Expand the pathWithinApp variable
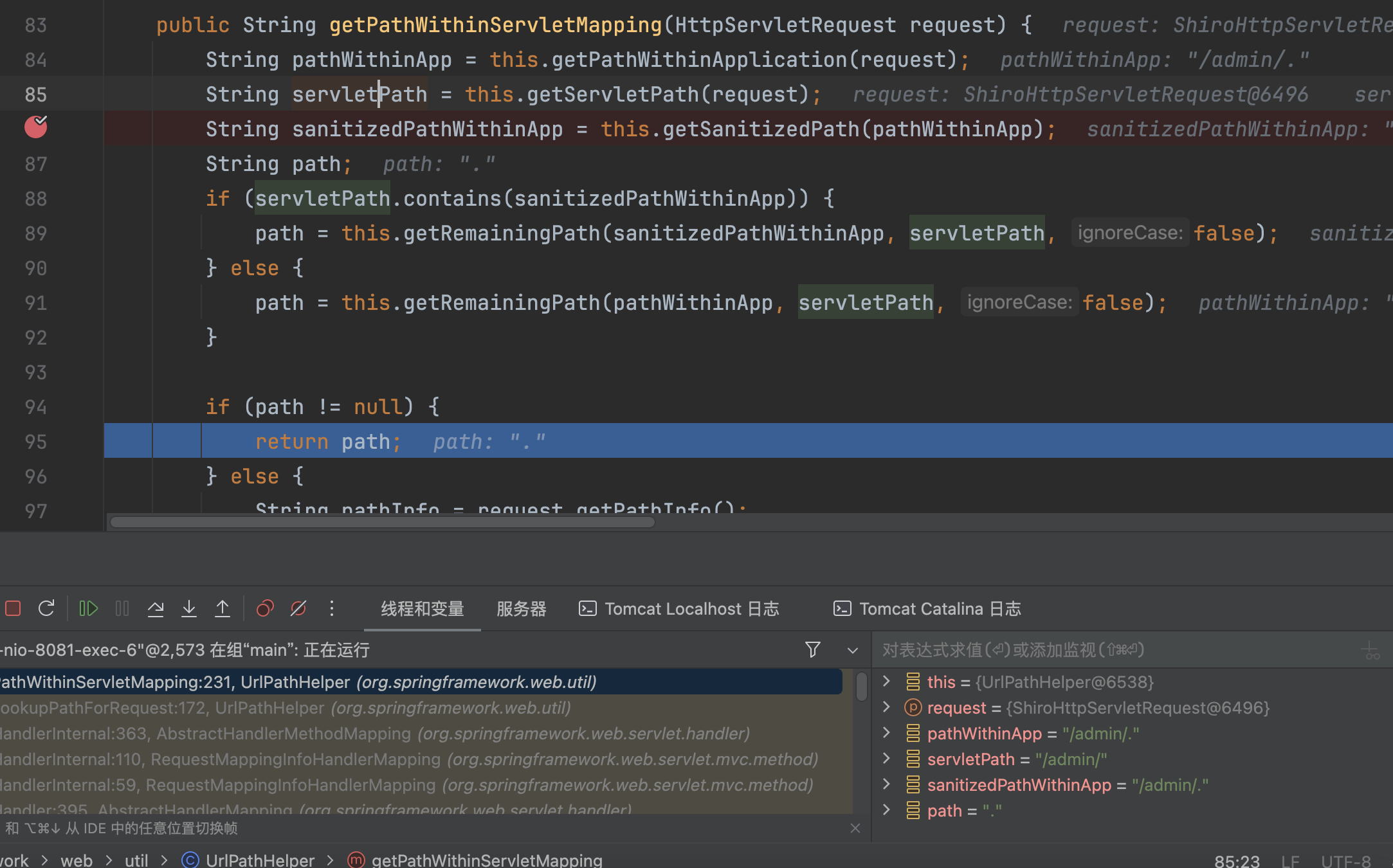Viewport: 1393px width, 868px height. coord(886,733)
